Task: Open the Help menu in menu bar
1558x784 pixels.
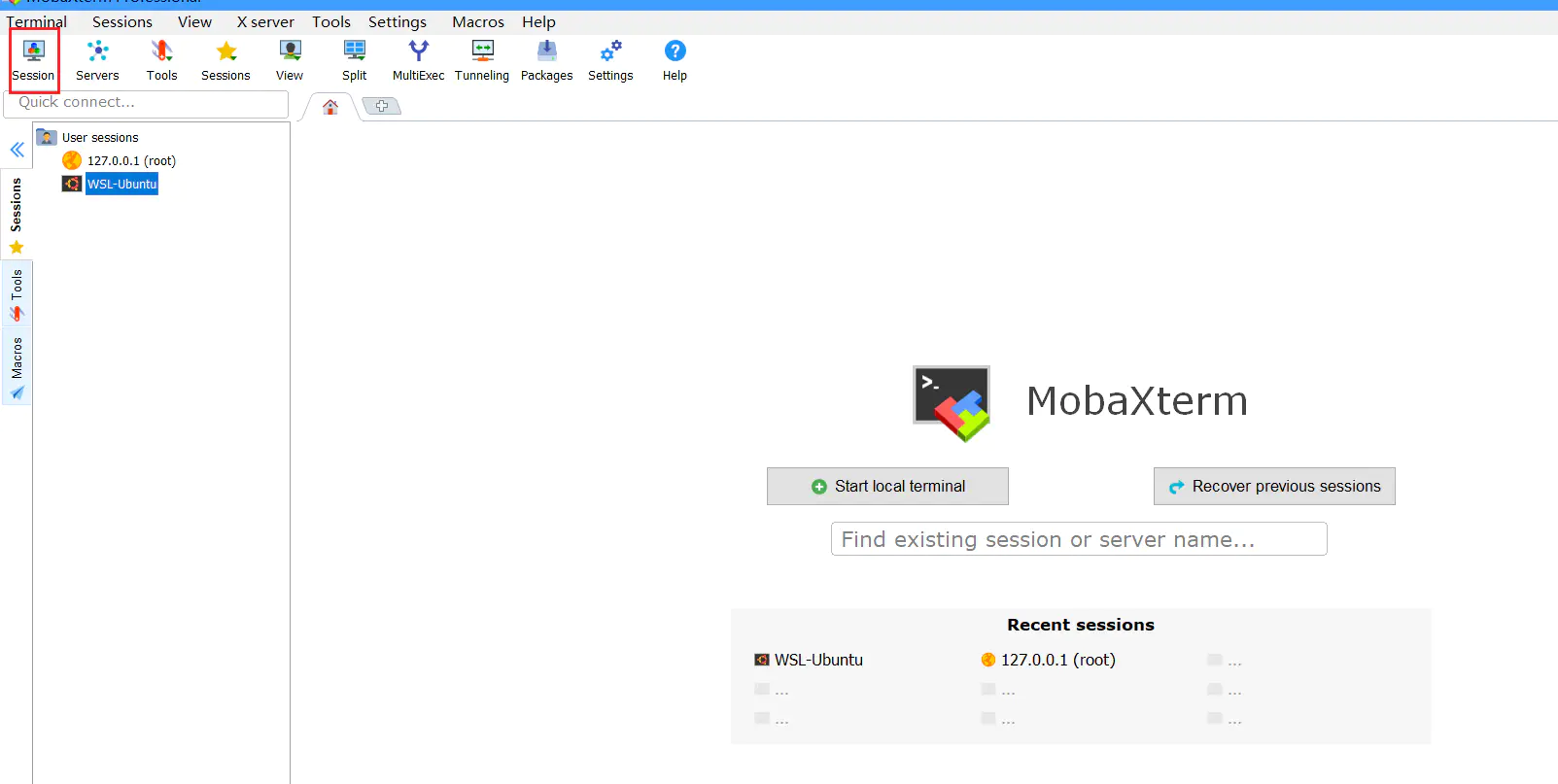Action: (538, 21)
